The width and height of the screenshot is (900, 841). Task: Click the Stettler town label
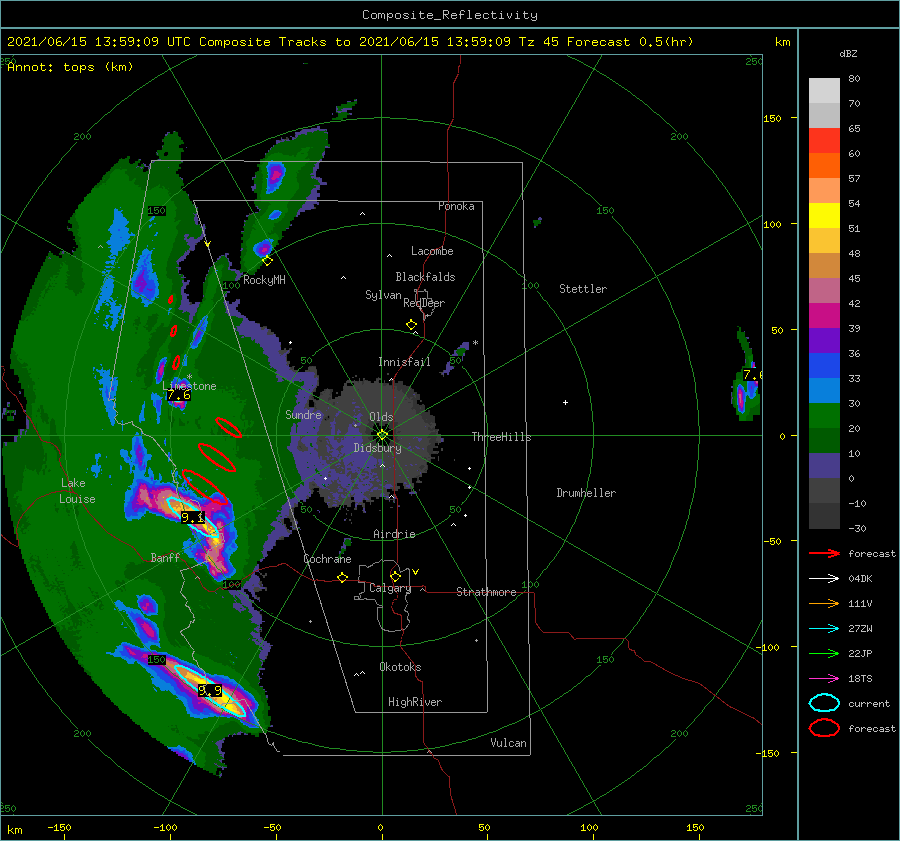(583, 289)
